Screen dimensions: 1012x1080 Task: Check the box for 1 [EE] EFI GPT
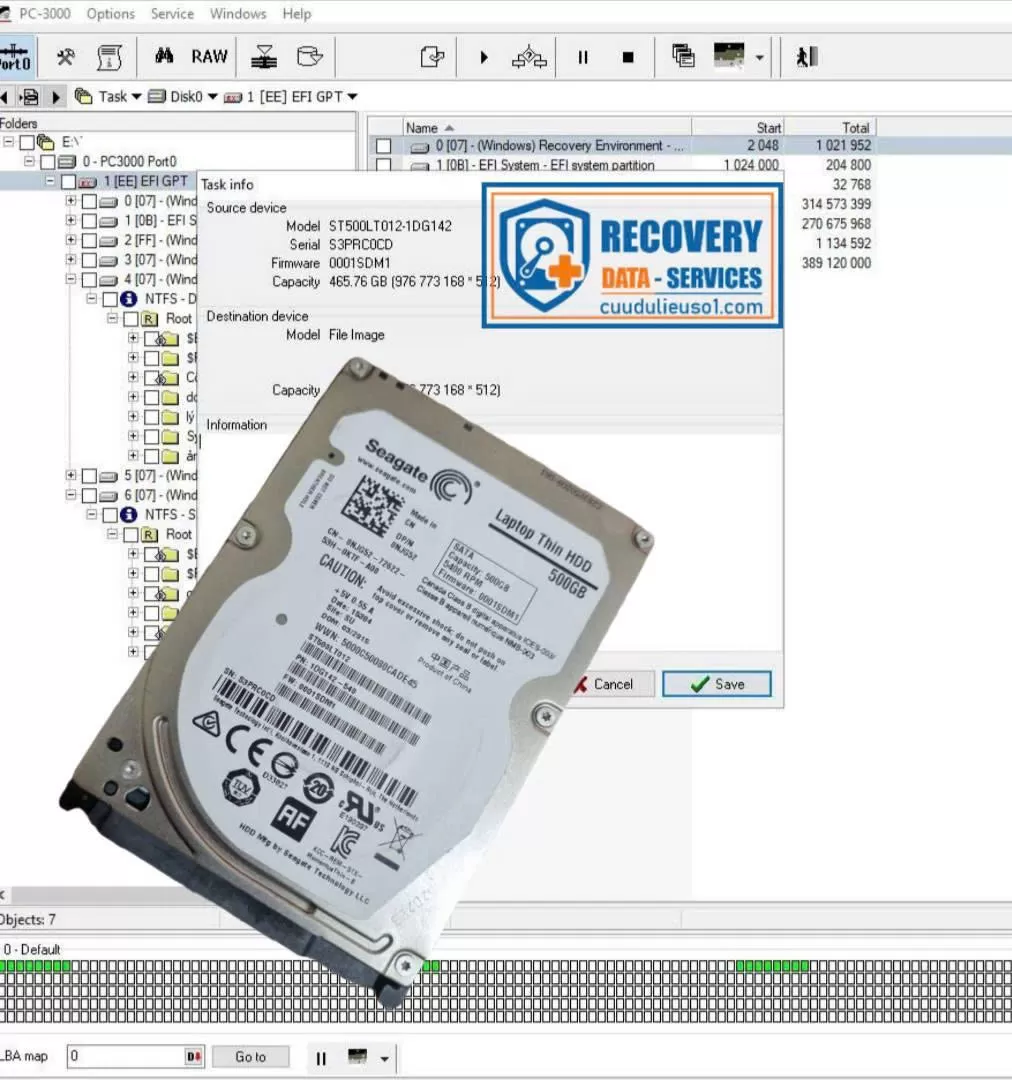69,182
